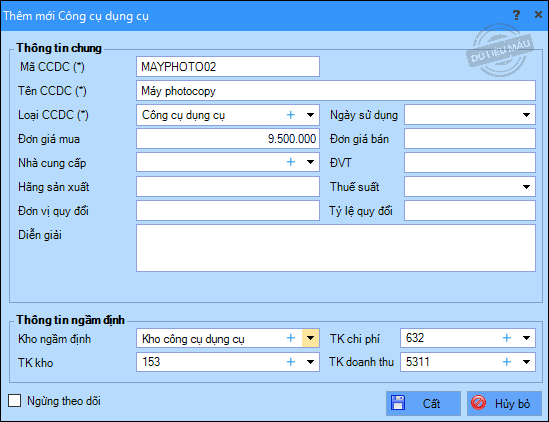549x422 pixels.
Task: Click the plus icon in TK kho field
Action: (x=291, y=362)
